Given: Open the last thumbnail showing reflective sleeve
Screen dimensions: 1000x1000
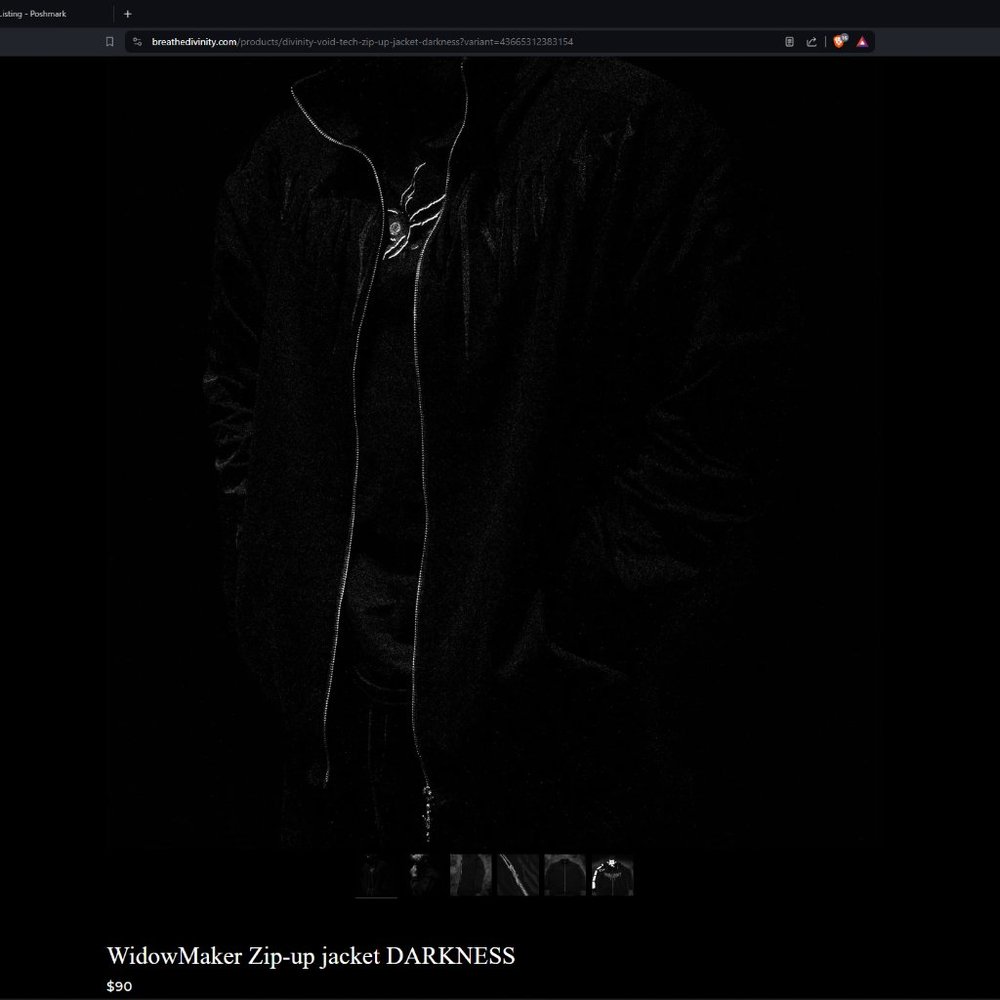Looking at the screenshot, I should 612,873.
